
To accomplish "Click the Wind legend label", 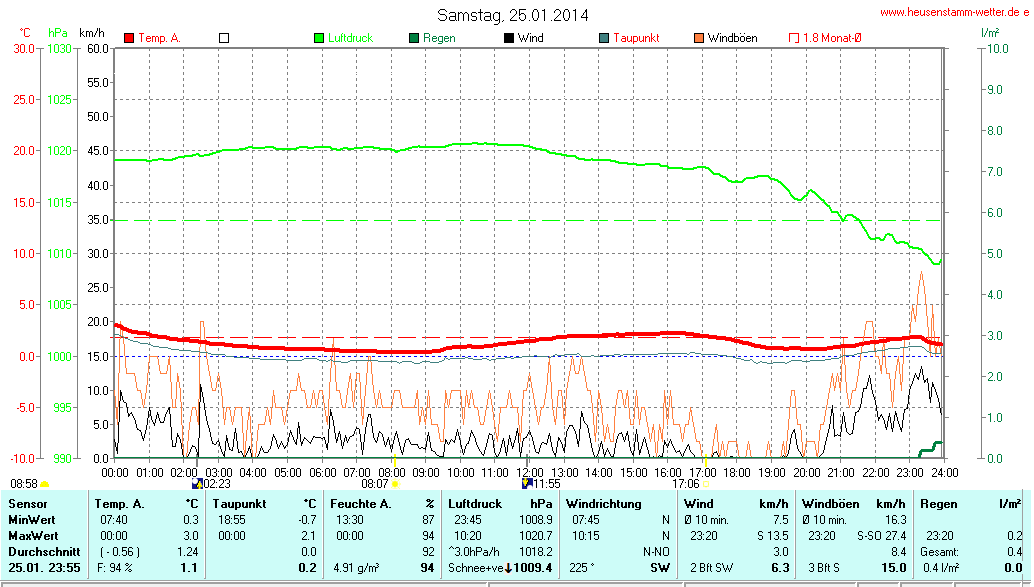I will [x=531, y=38].
